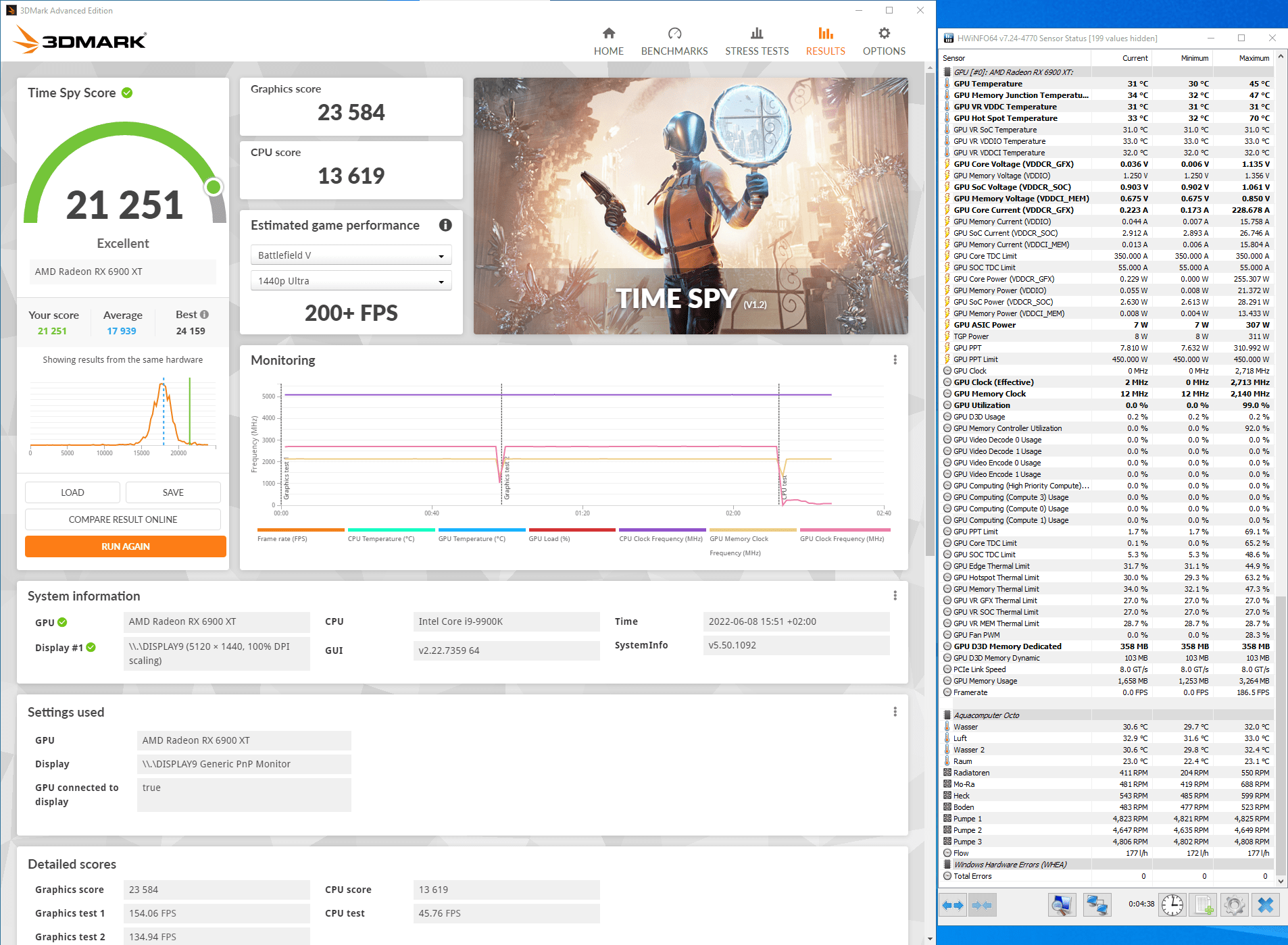Select the Framerate row in HWiNFO

[1107, 692]
